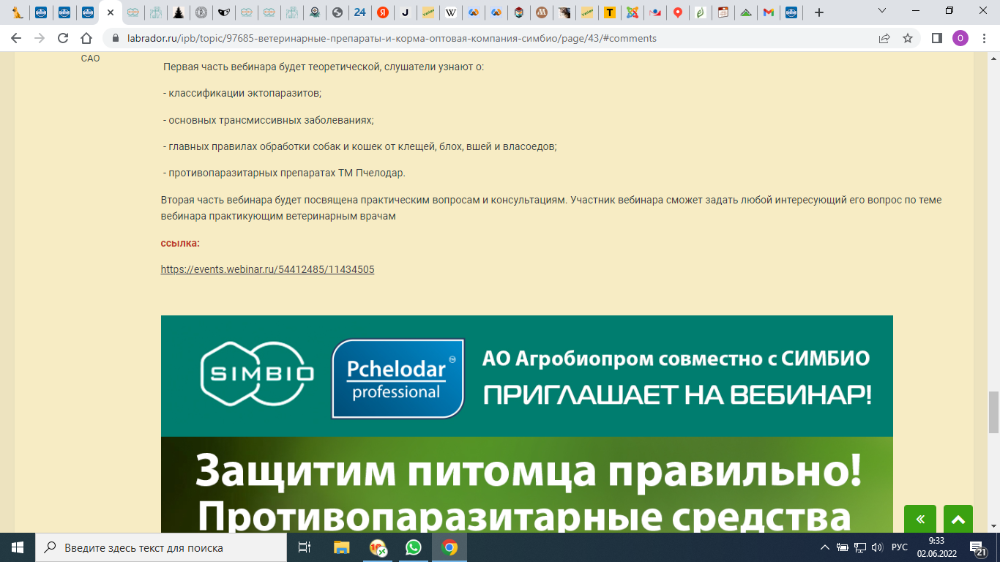1000x562 pixels.
Task: Open the webinar.ru event link
Action: click(267, 269)
